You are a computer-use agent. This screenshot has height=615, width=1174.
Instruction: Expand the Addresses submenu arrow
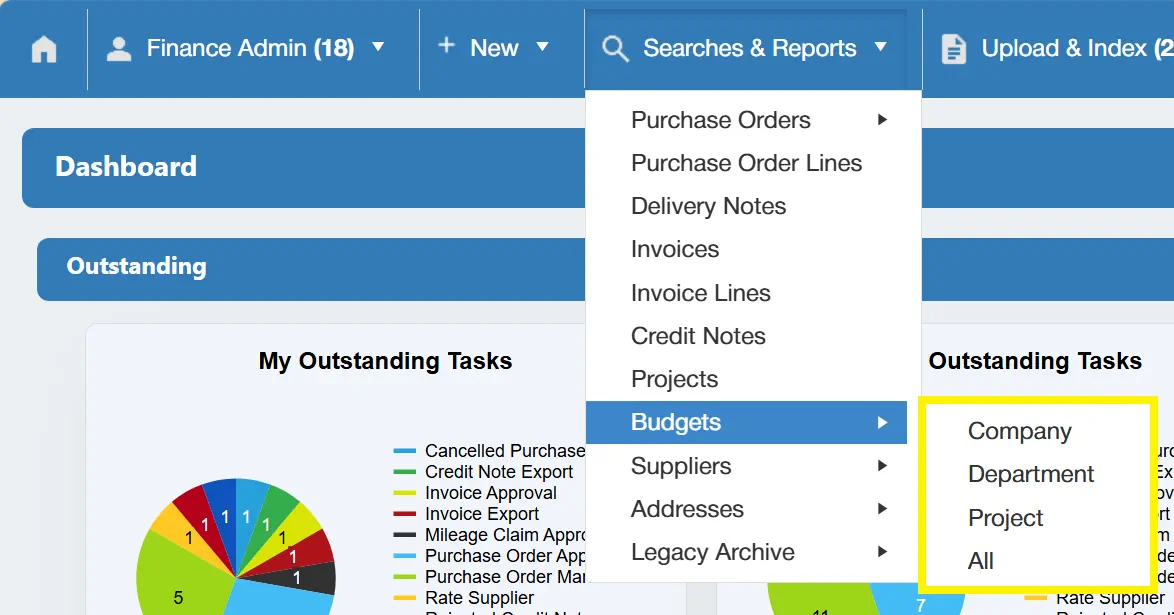882,509
